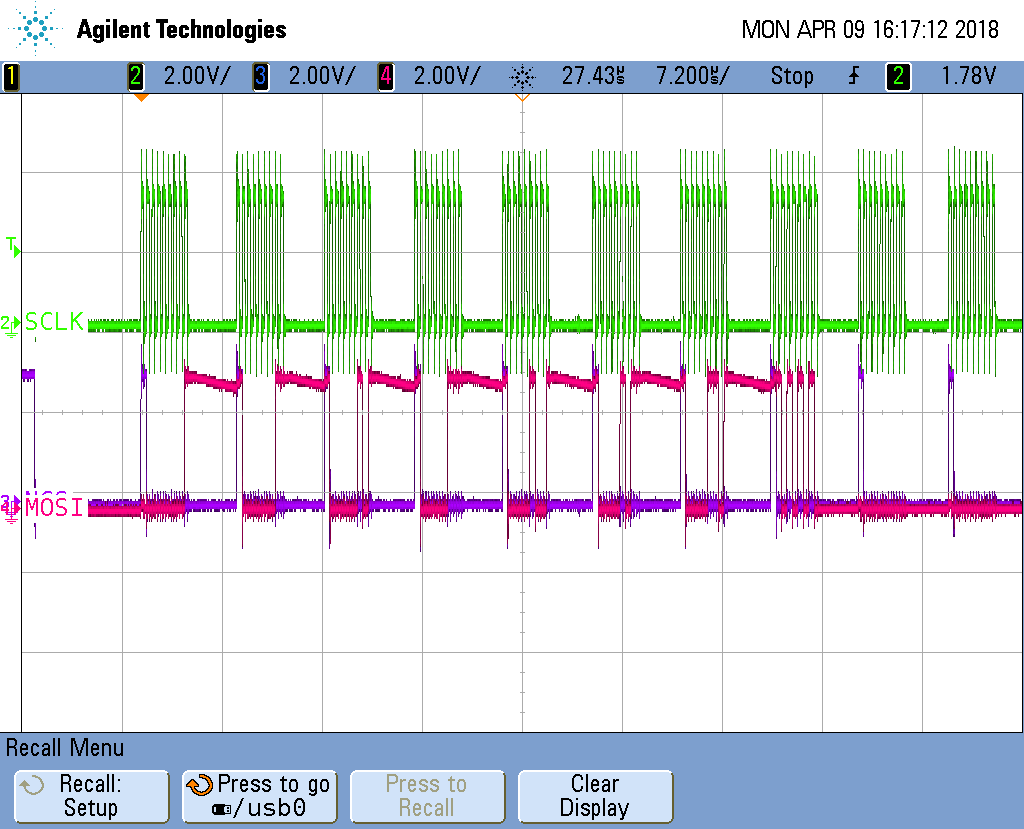The width and height of the screenshot is (1024, 829).
Task: Click the channel 3 scale value 2.00V/
Action: tap(322, 76)
